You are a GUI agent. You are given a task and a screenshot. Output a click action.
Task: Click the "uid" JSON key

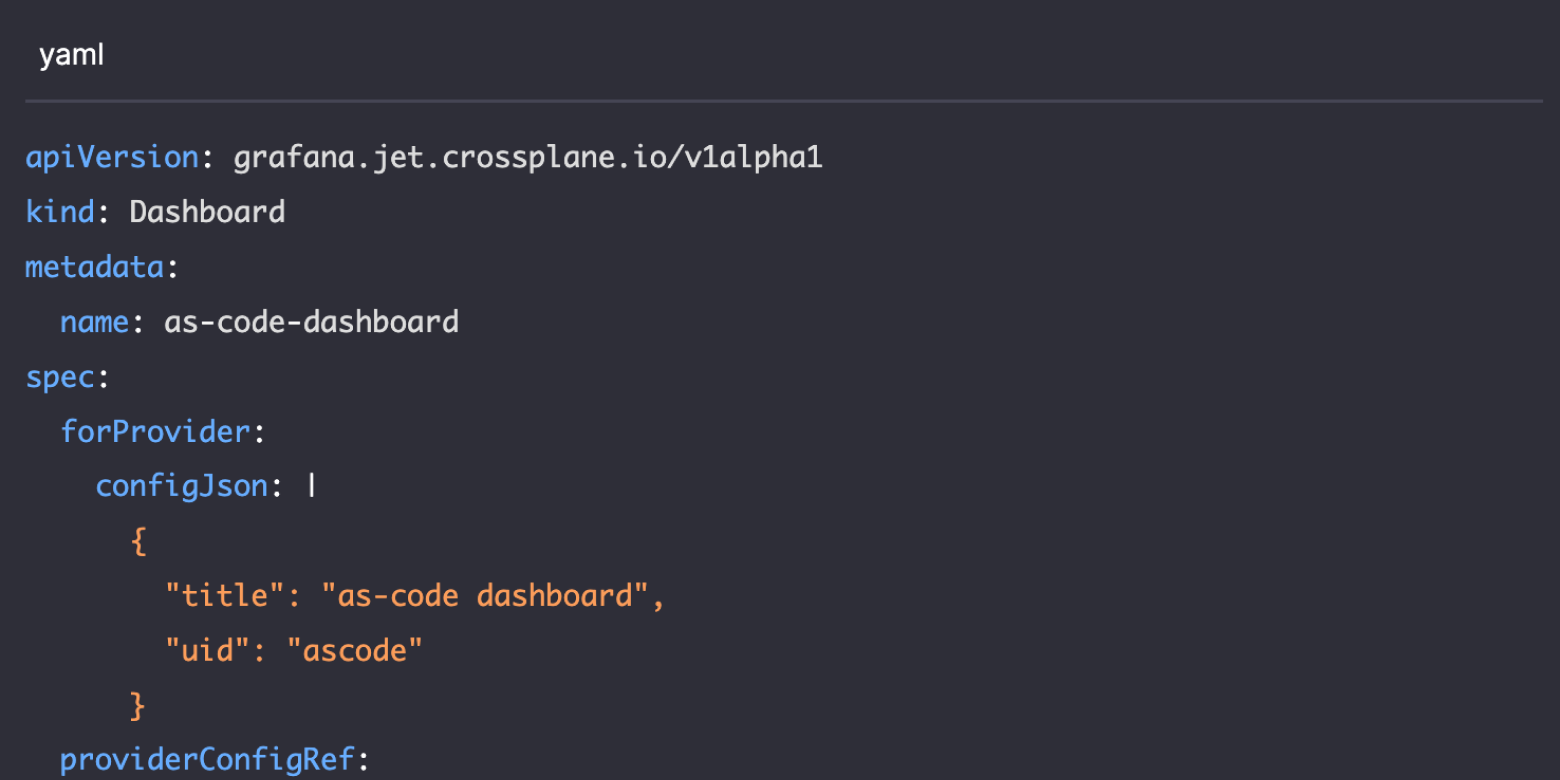[x=208, y=652]
